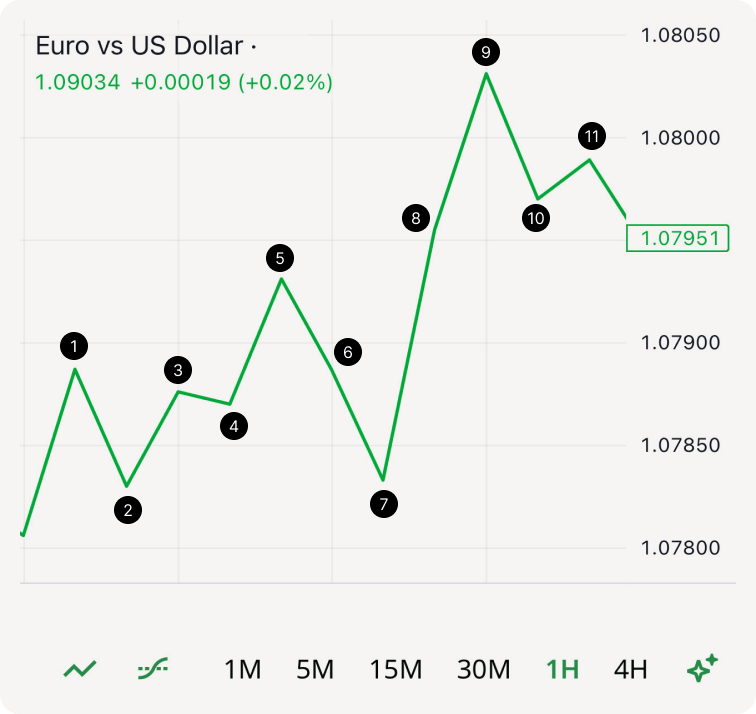756x714 pixels.
Task: Select chart marker number 1
Action: [74, 346]
